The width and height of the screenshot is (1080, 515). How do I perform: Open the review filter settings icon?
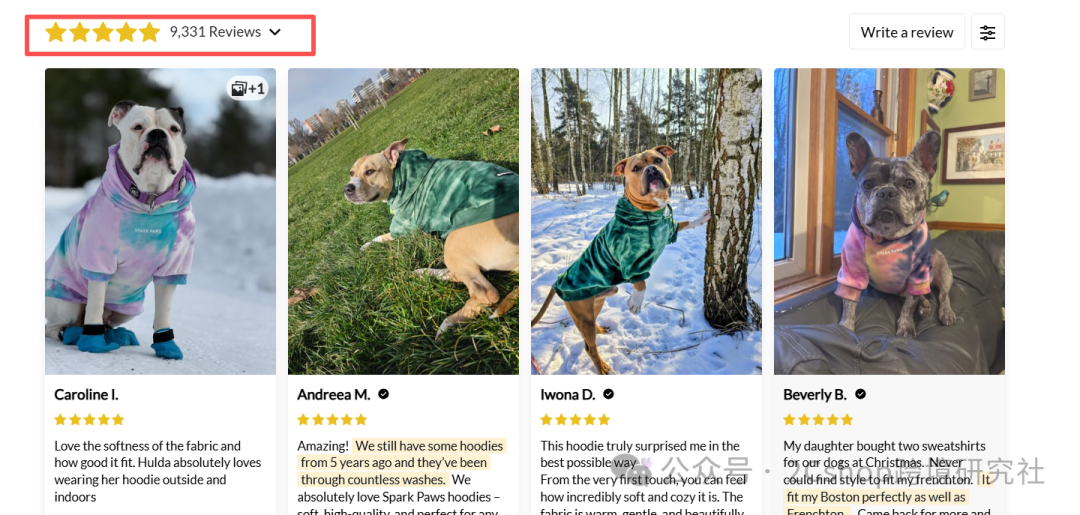[x=988, y=32]
